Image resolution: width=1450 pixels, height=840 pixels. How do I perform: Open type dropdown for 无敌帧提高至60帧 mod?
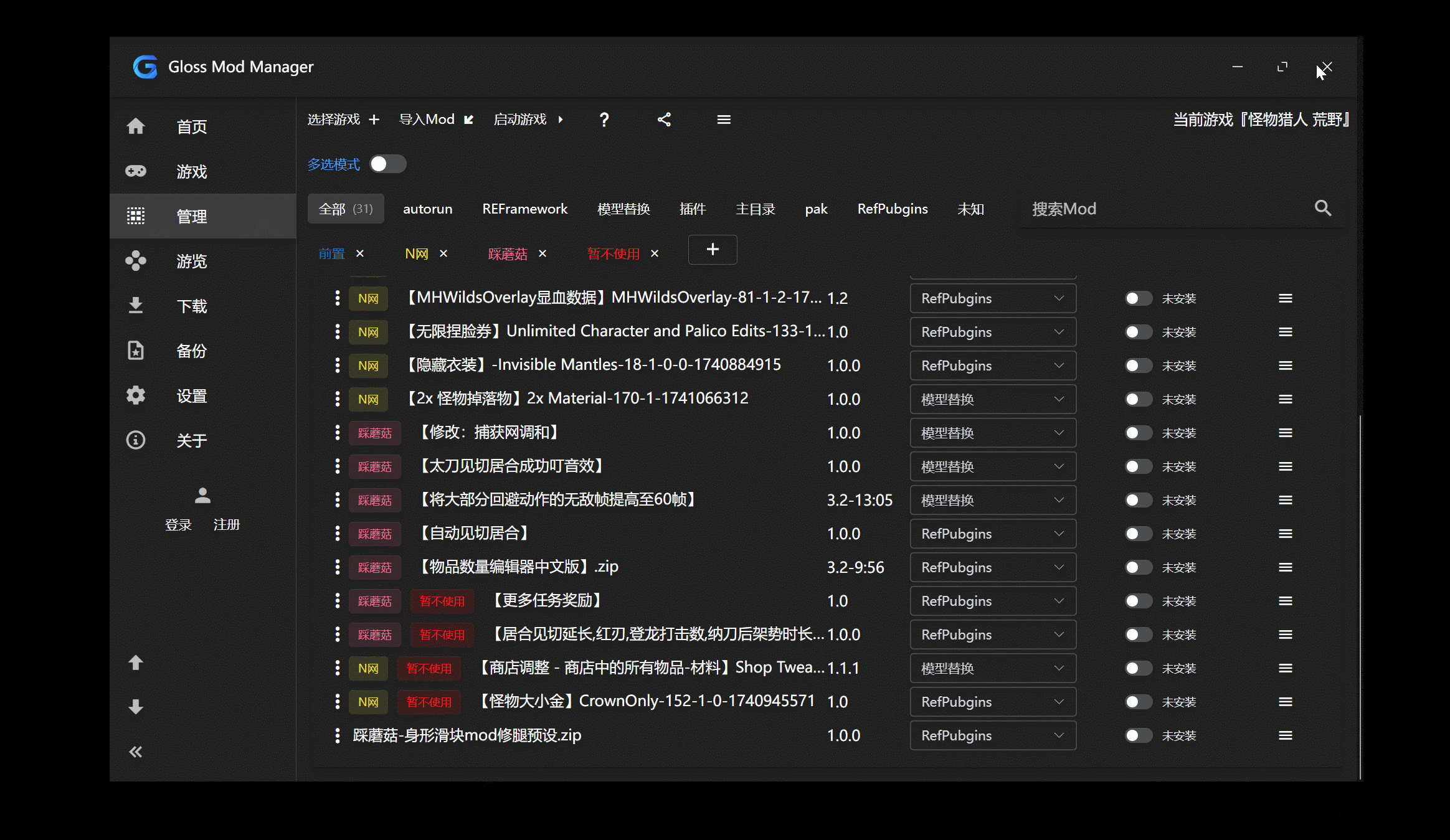993,500
